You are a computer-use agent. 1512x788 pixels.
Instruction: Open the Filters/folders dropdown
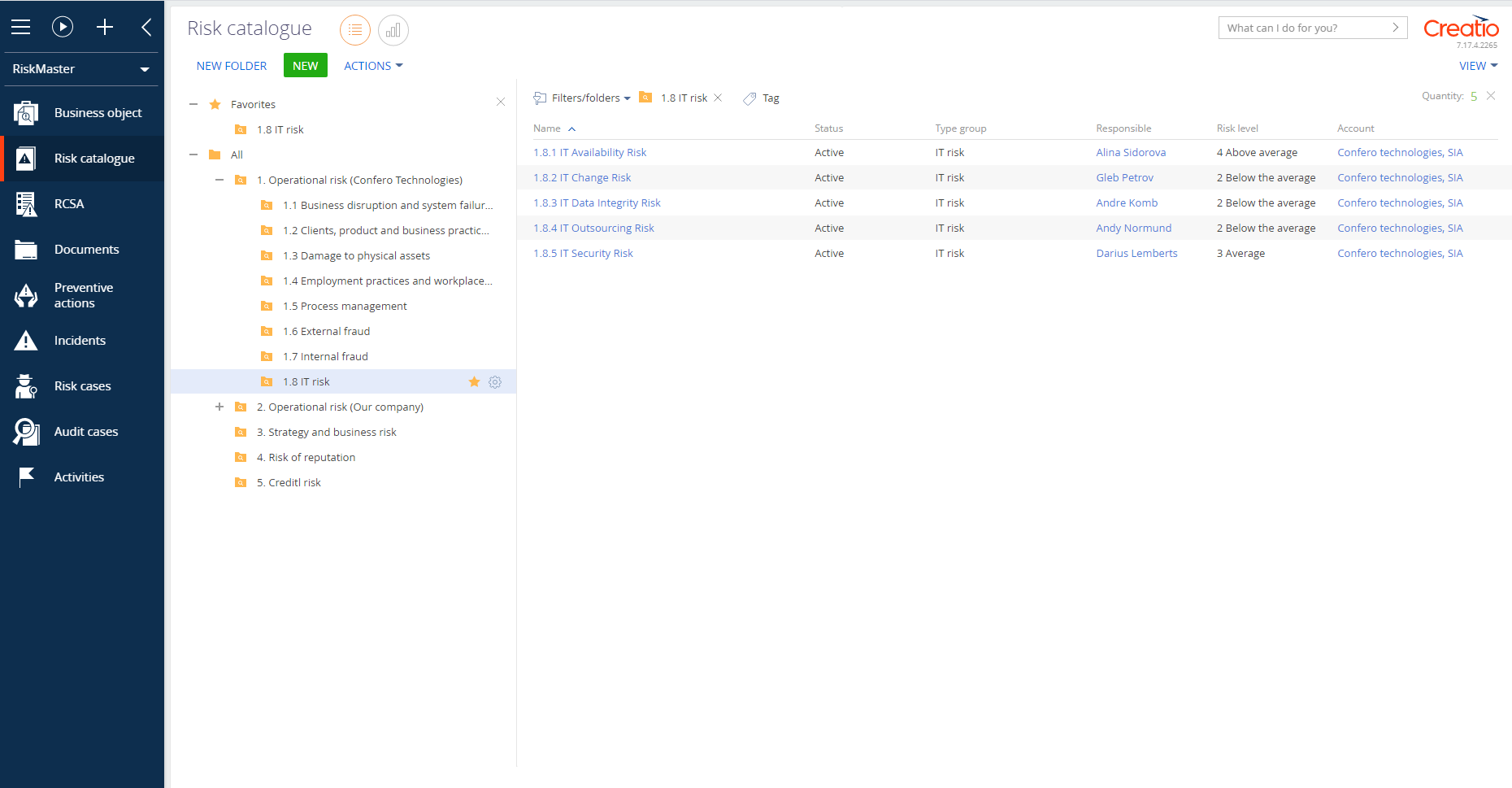click(583, 98)
